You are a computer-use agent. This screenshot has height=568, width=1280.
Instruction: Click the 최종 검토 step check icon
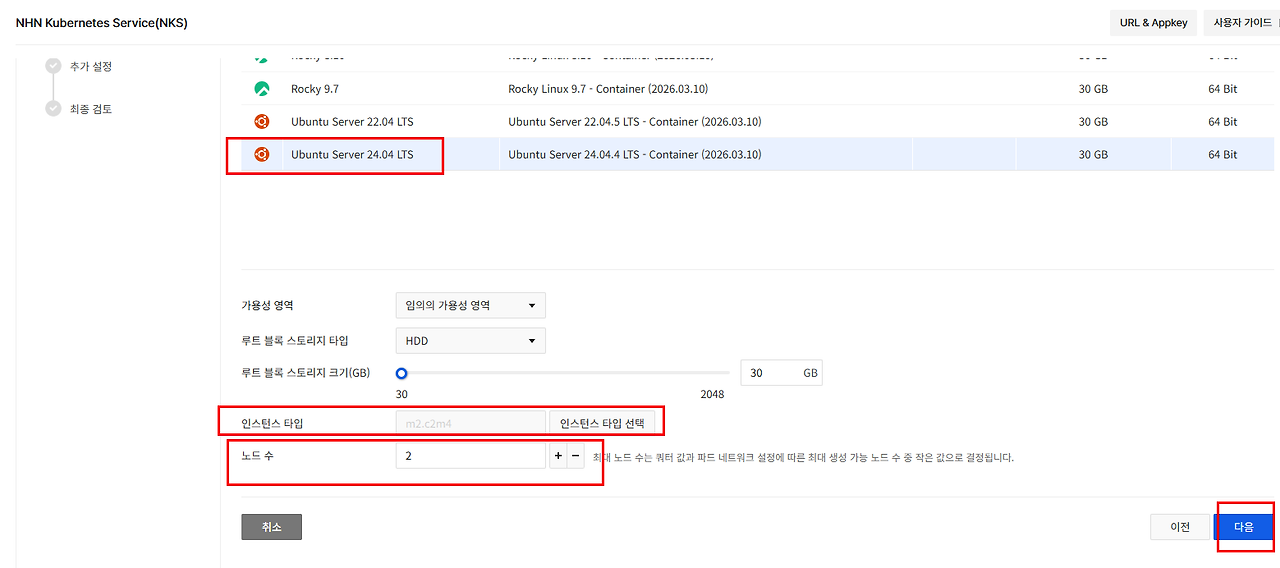pyautogui.click(x=53, y=108)
